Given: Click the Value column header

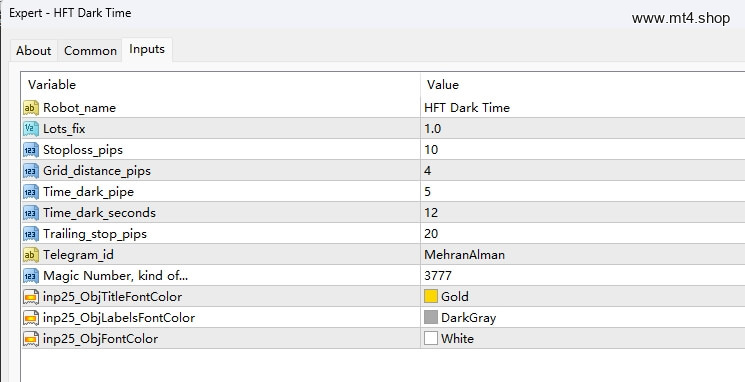Looking at the screenshot, I should tap(583, 85).
